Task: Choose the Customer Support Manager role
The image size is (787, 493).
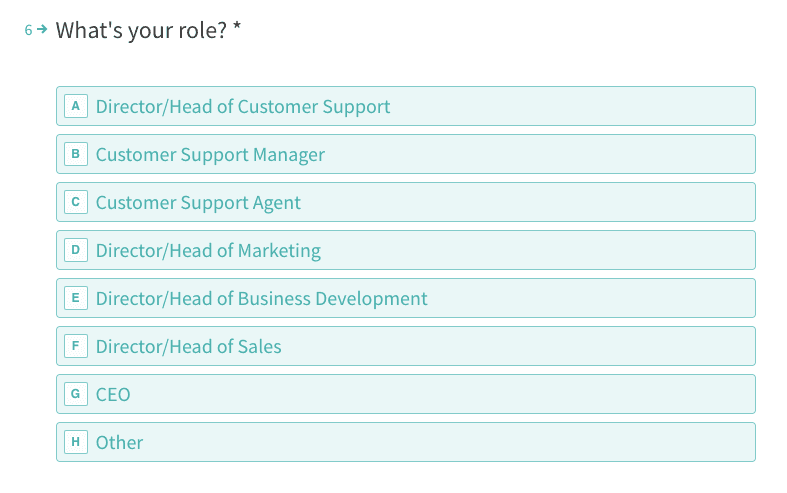Action: point(210,154)
